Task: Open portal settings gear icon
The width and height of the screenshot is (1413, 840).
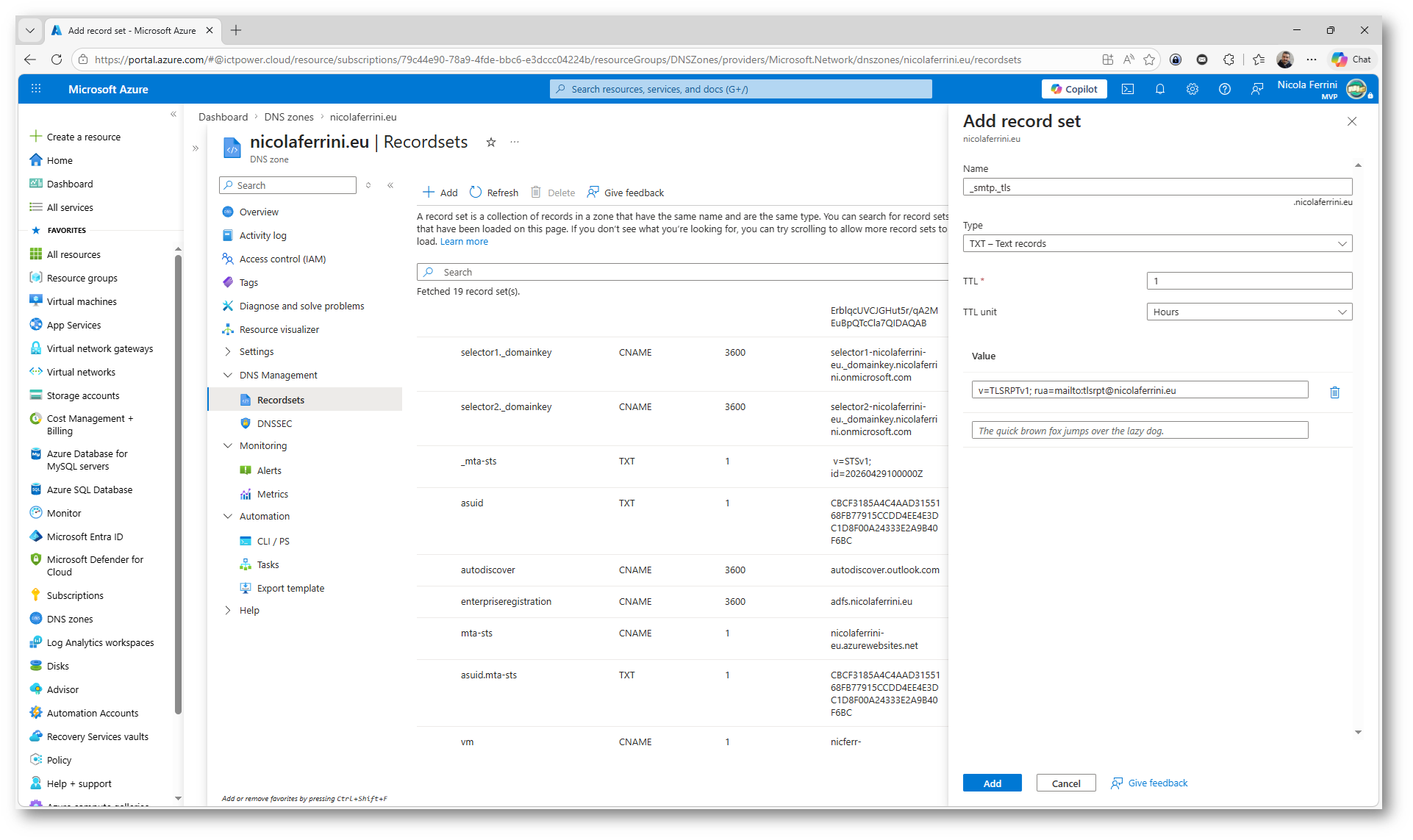Action: click(x=1192, y=89)
